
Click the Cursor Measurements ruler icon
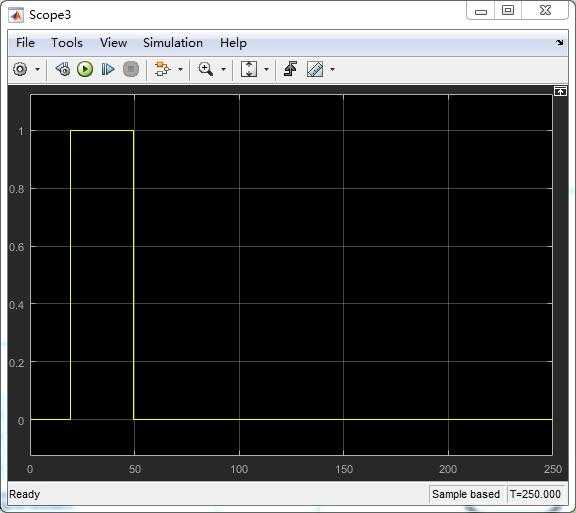[315, 69]
